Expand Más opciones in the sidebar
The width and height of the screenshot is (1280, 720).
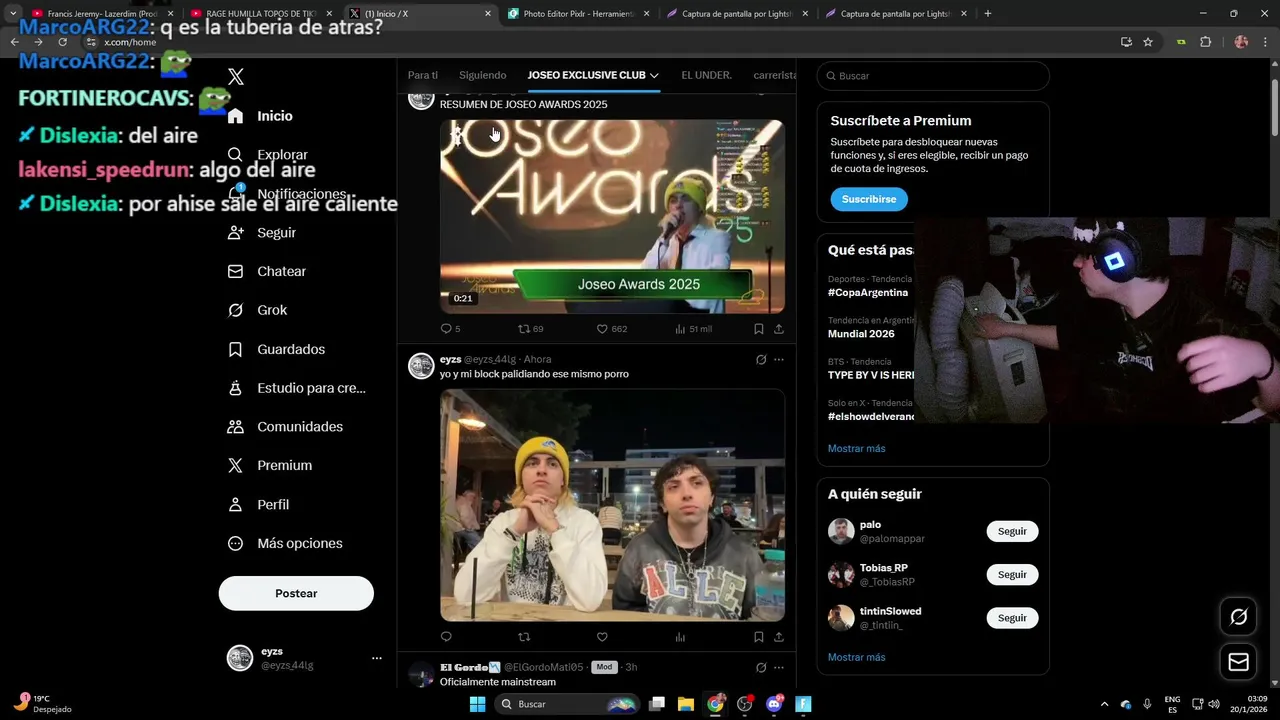285,543
